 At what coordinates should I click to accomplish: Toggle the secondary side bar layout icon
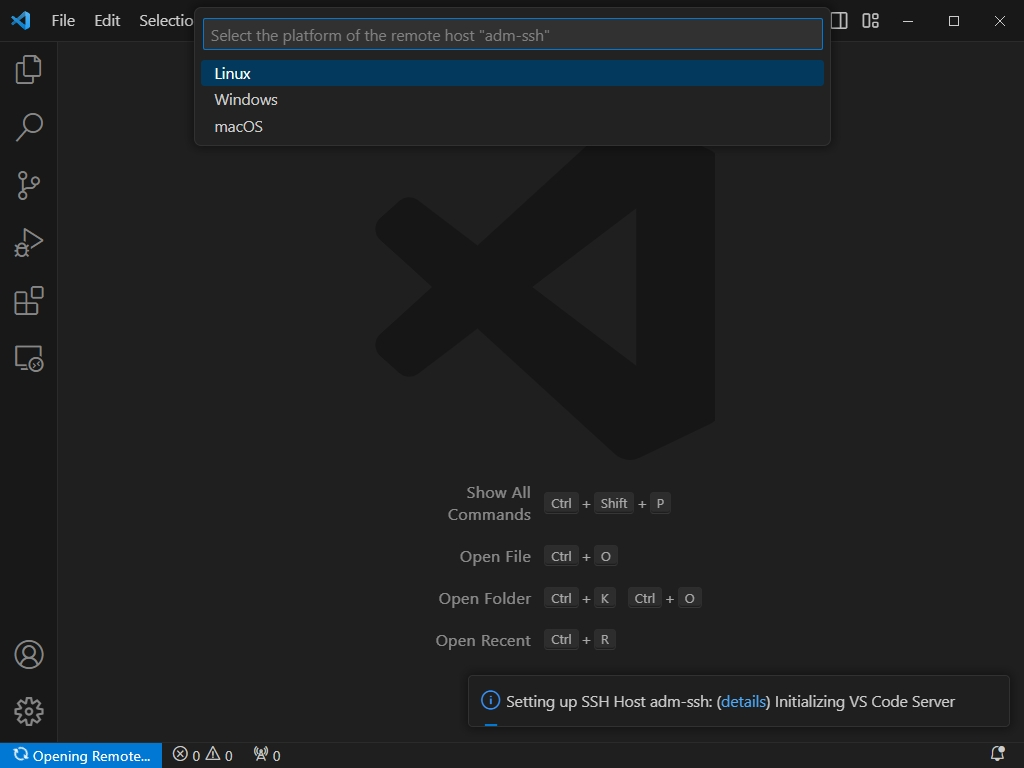[x=839, y=20]
